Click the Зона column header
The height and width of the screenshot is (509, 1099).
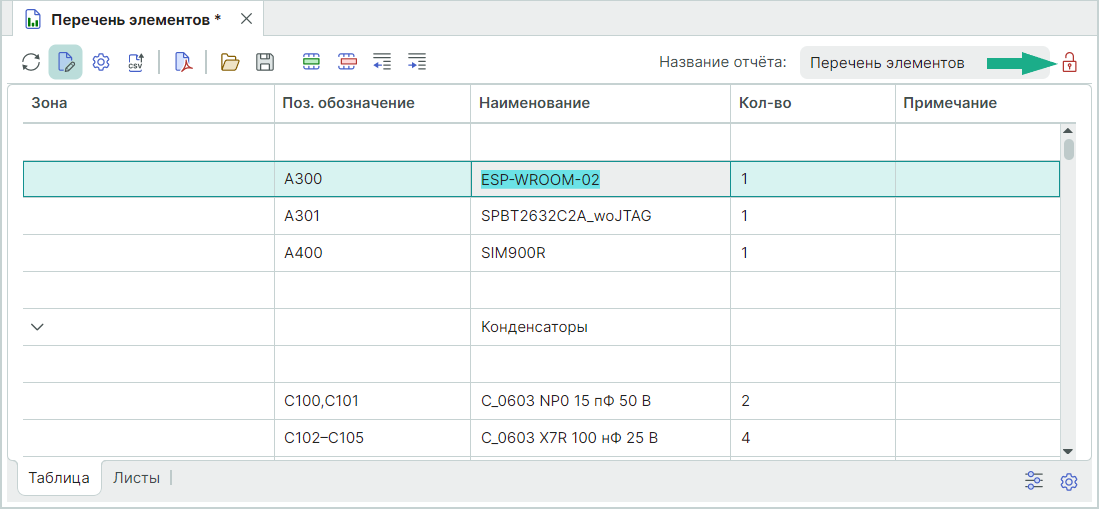(149, 103)
